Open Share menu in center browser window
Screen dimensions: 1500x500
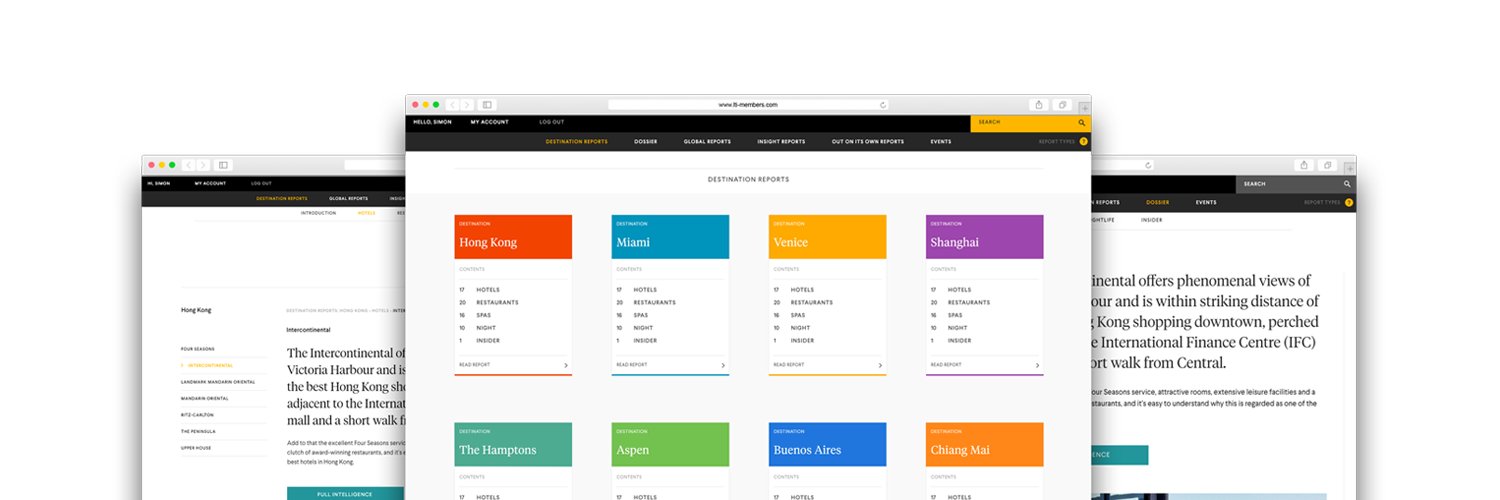click(1039, 104)
